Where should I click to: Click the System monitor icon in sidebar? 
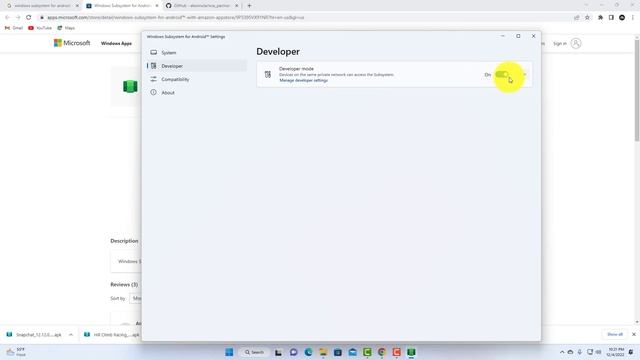[x=153, y=52]
